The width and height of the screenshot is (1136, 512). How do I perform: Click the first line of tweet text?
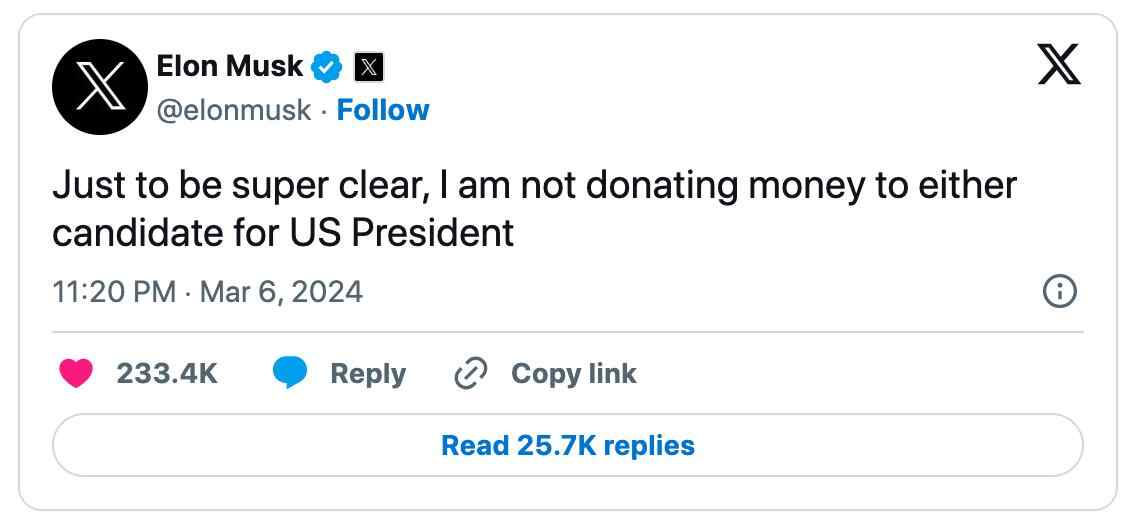click(534, 185)
